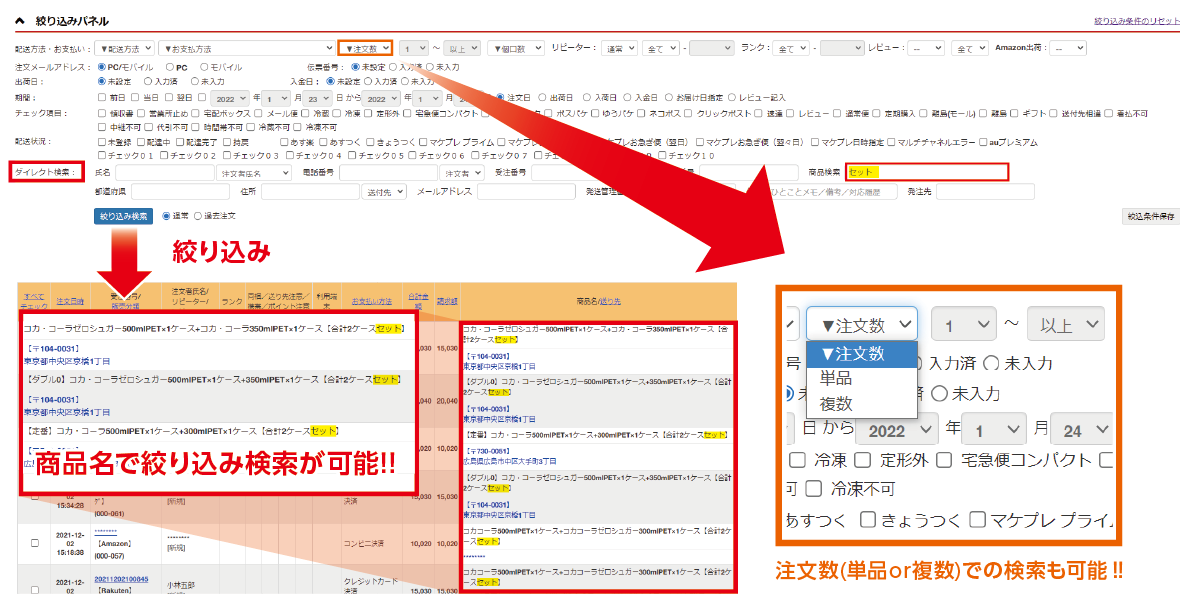The width and height of the screenshot is (1180, 594).
Task: Open the 送付先 dropdown beside 住所 field
Action: tap(383, 192)
